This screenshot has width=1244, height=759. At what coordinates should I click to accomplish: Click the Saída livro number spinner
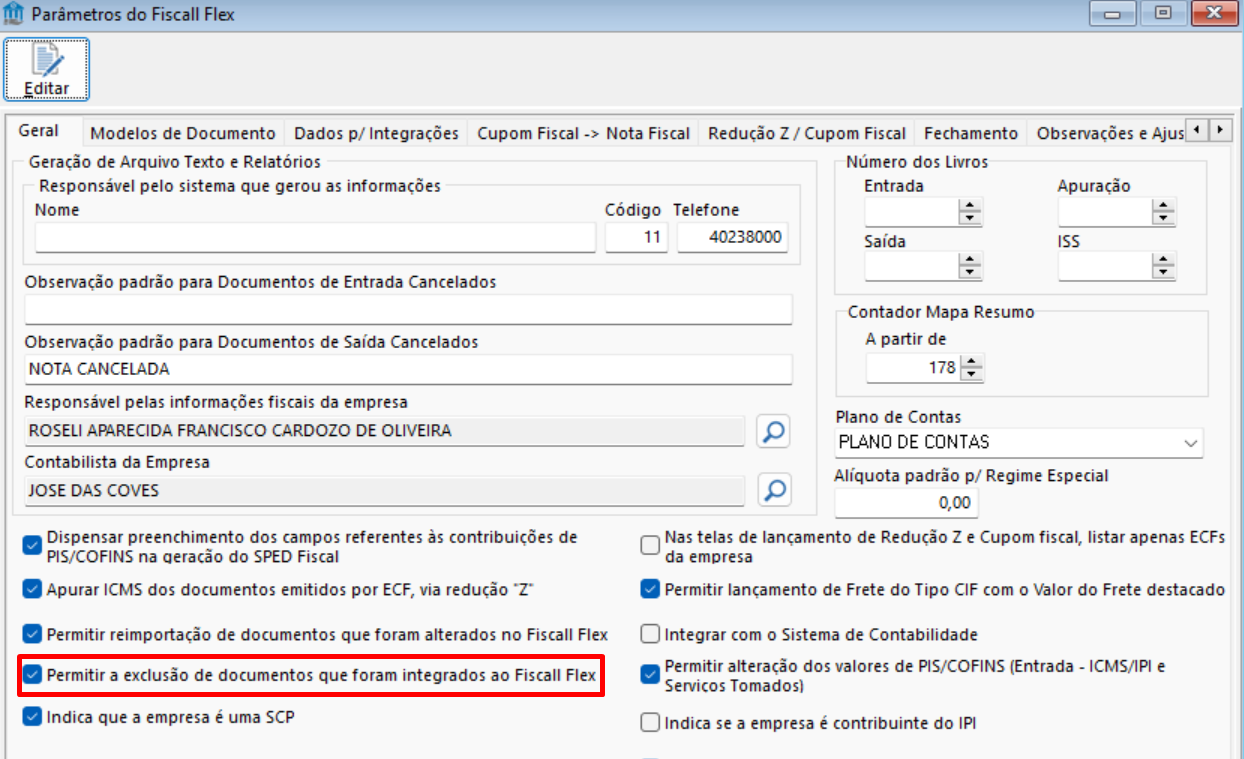(x=970, y=266)
